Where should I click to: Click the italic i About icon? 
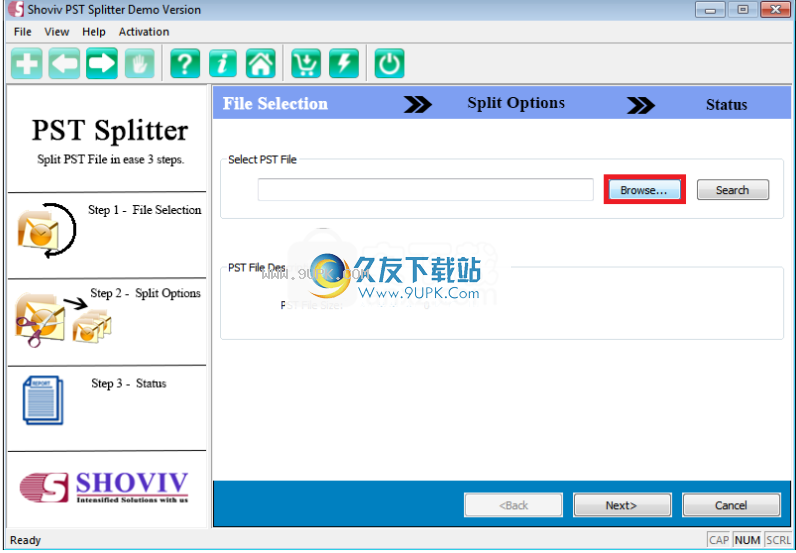click(x=223, y=63)
